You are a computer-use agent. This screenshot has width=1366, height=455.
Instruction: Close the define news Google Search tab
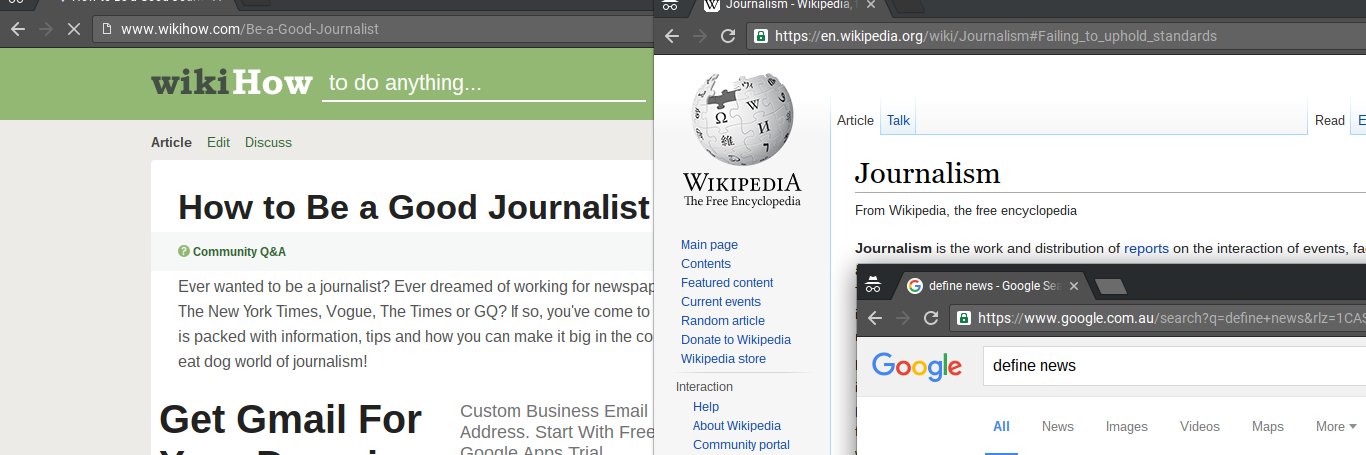coord(1074,286)
